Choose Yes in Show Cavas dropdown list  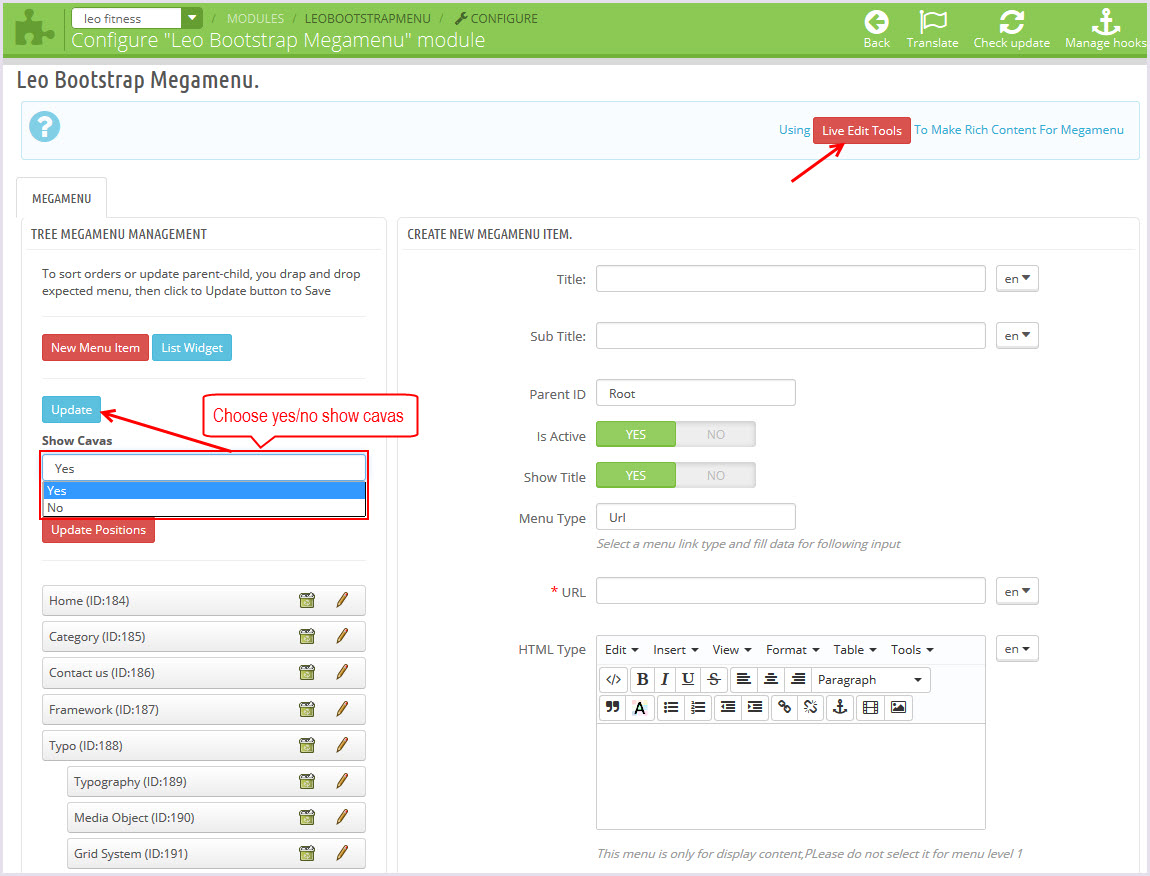204,491
